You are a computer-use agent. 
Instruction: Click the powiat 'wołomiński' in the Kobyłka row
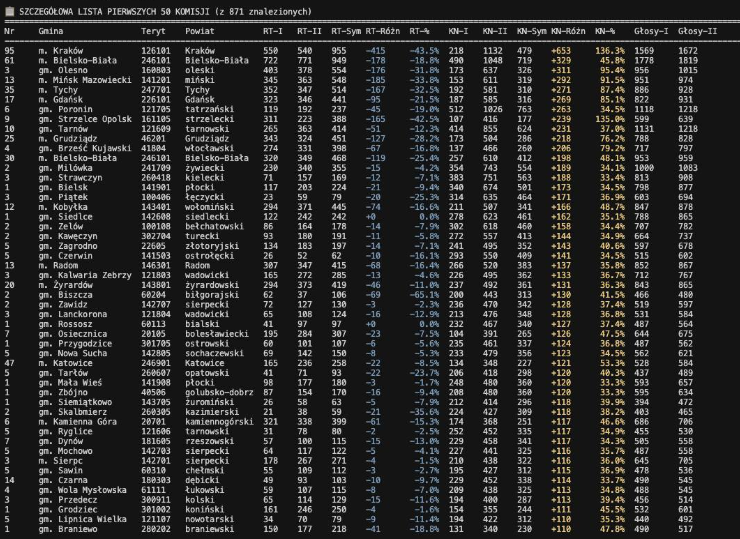210,207
